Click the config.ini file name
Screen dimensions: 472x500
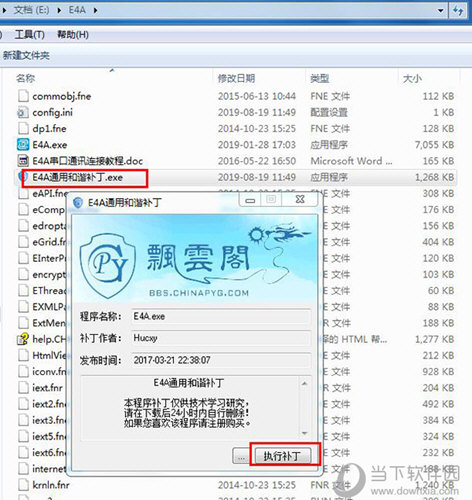(x=52, y=113)
